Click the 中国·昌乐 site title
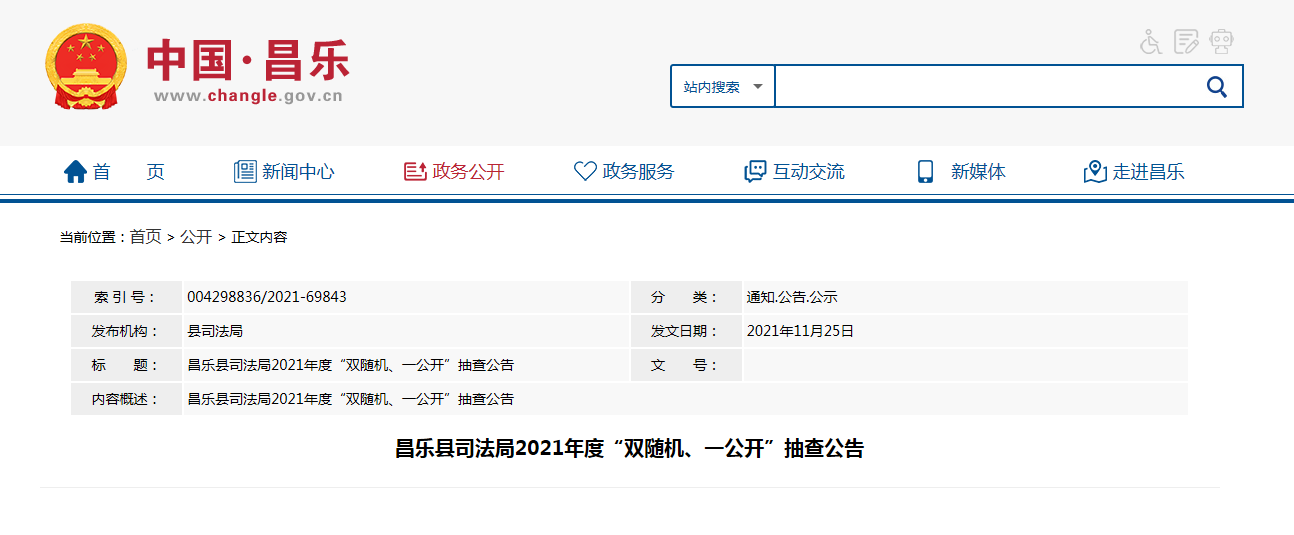 [x=248, y=60]
